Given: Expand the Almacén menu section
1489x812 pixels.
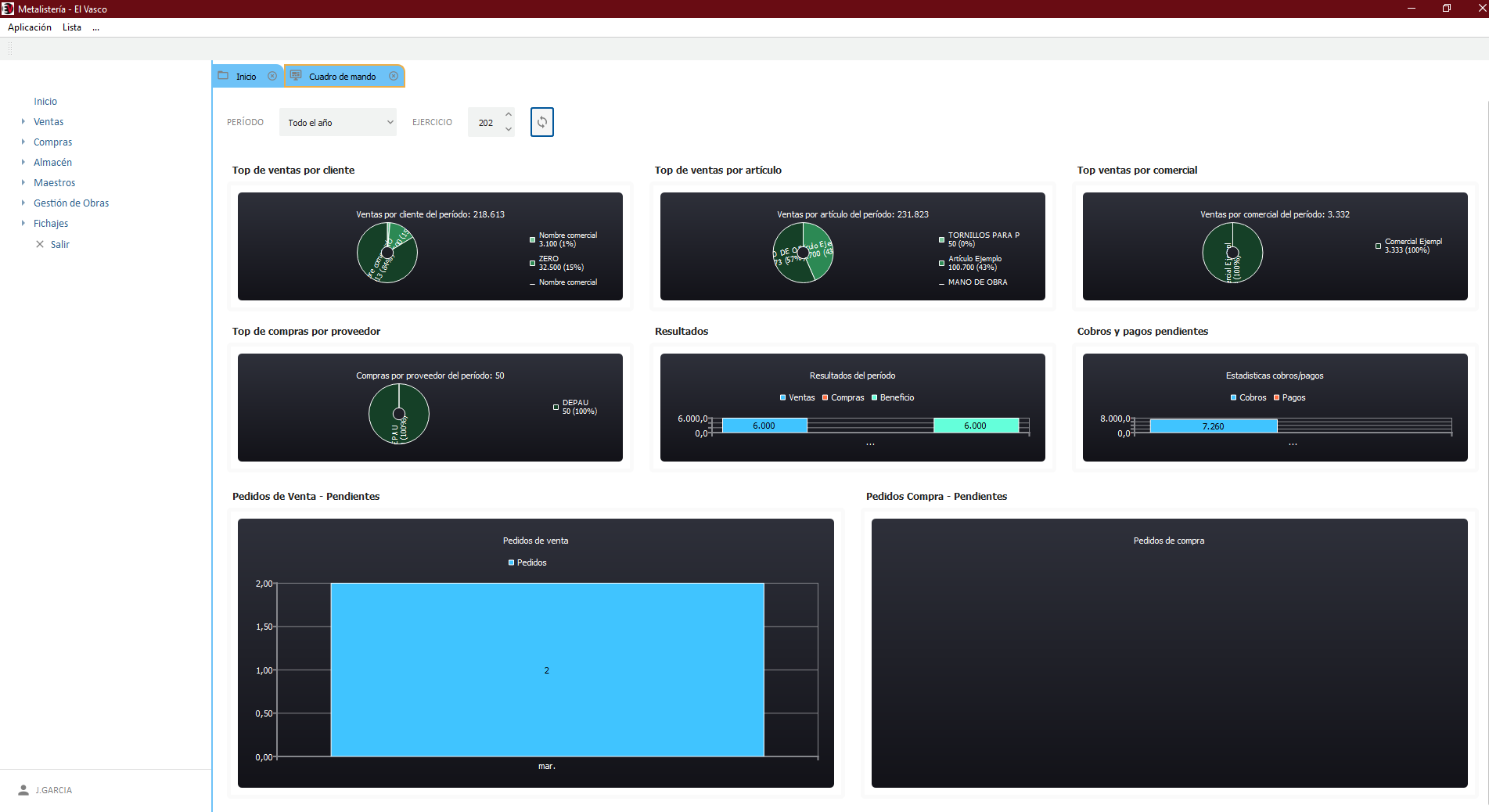Looking at the screenshot, I should [x=23, y=162].
